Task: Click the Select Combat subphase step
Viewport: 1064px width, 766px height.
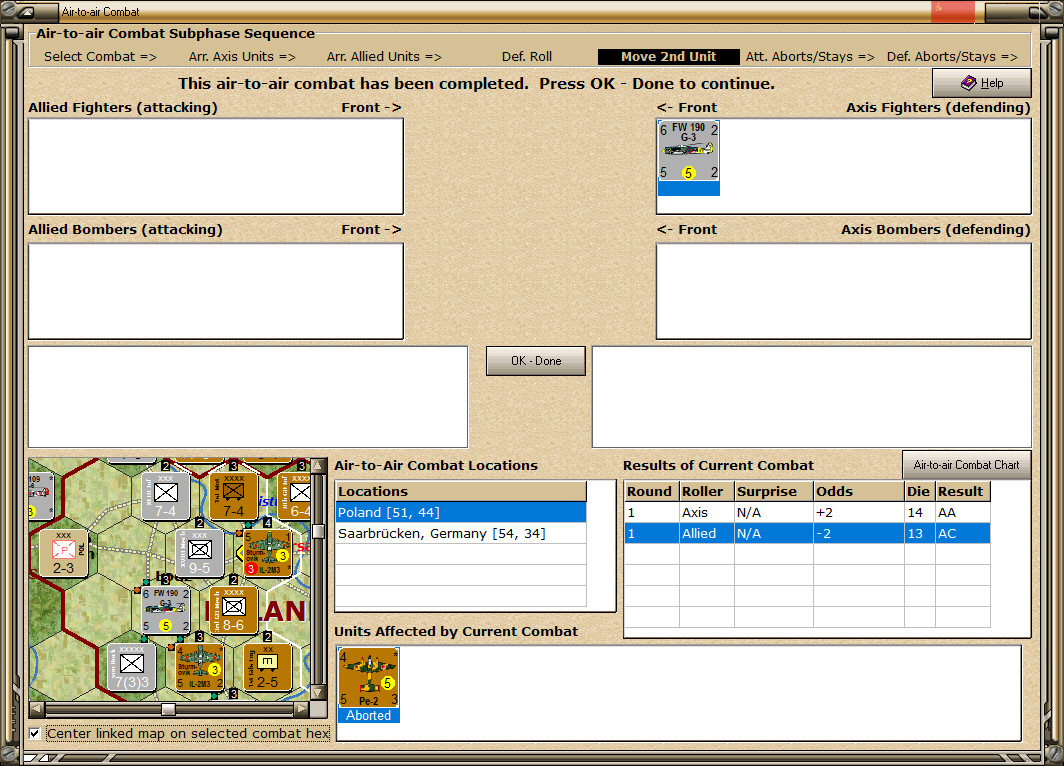Action: coord(100,57)
